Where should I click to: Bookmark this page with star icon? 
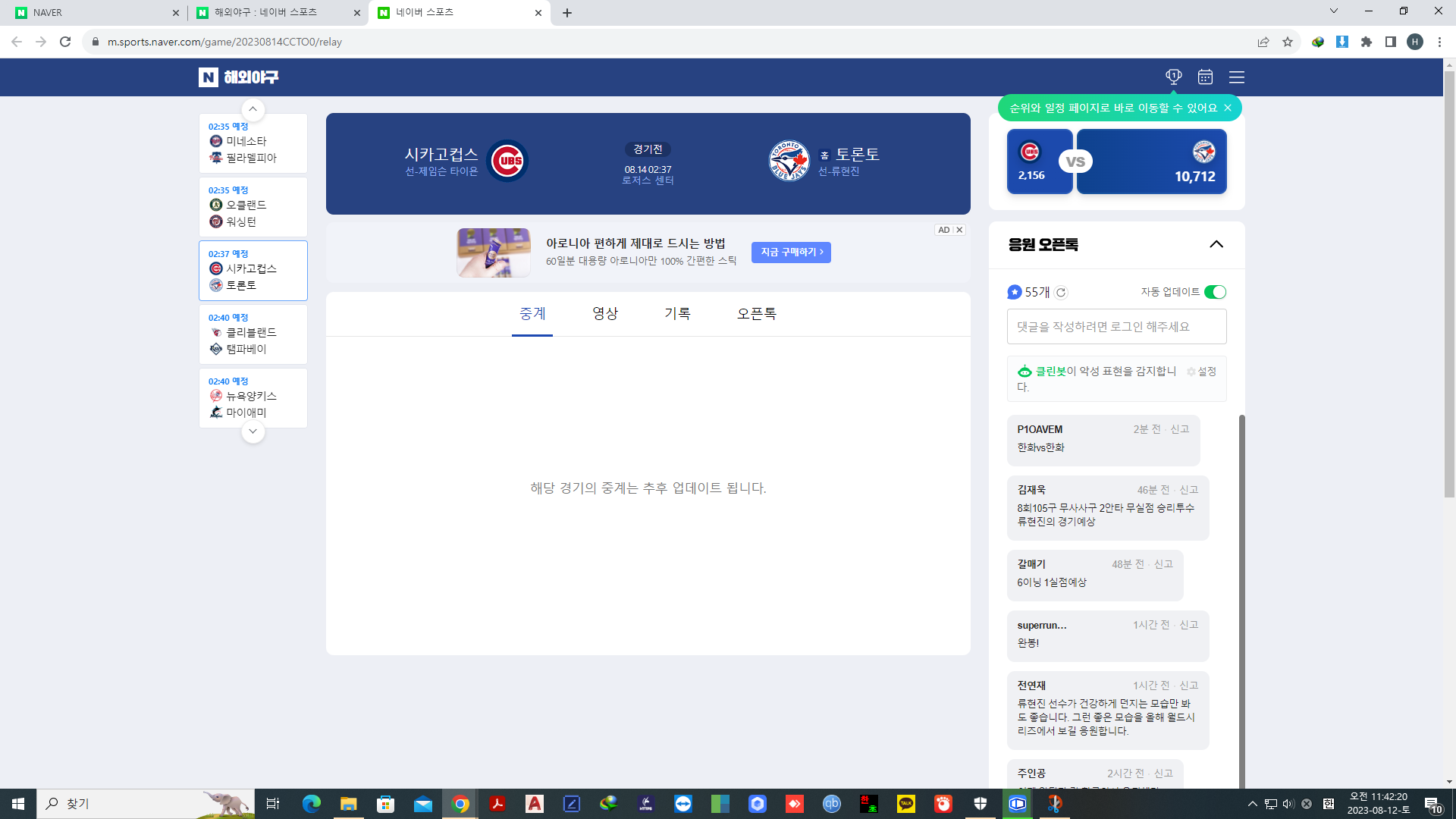click(x=1288, y=42)
